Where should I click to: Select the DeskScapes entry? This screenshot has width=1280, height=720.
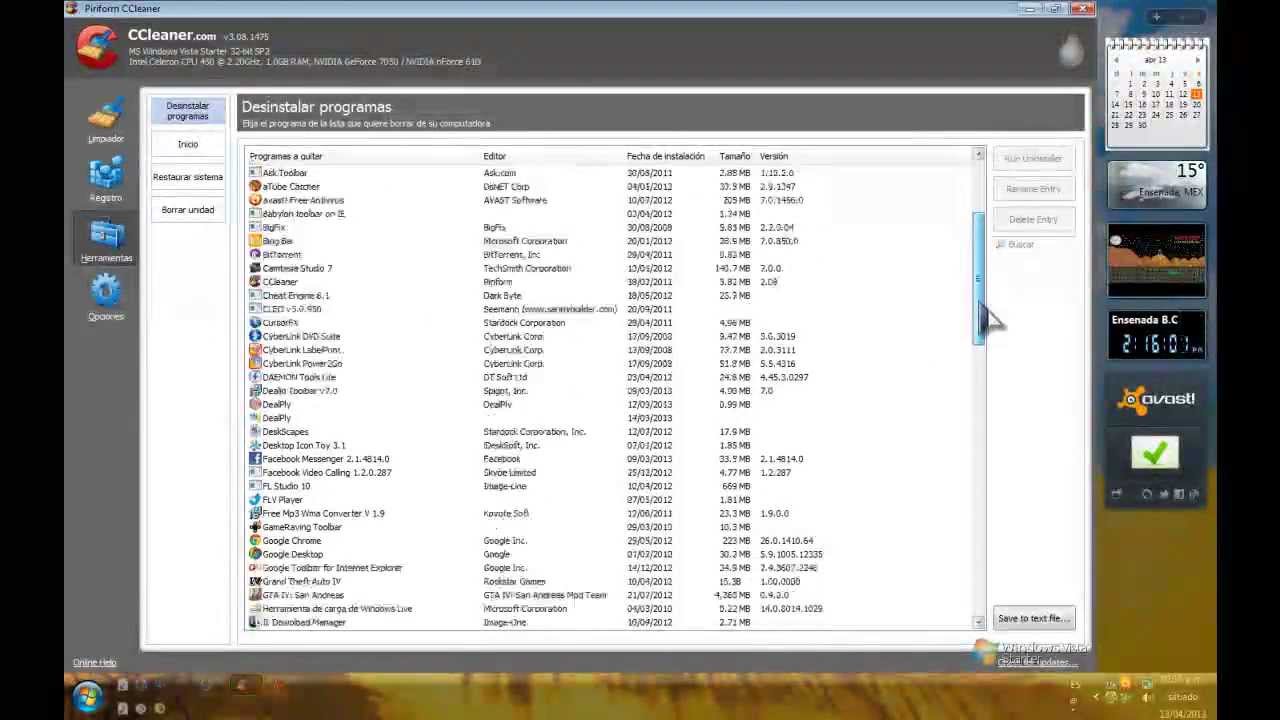[x=610, y=432]
